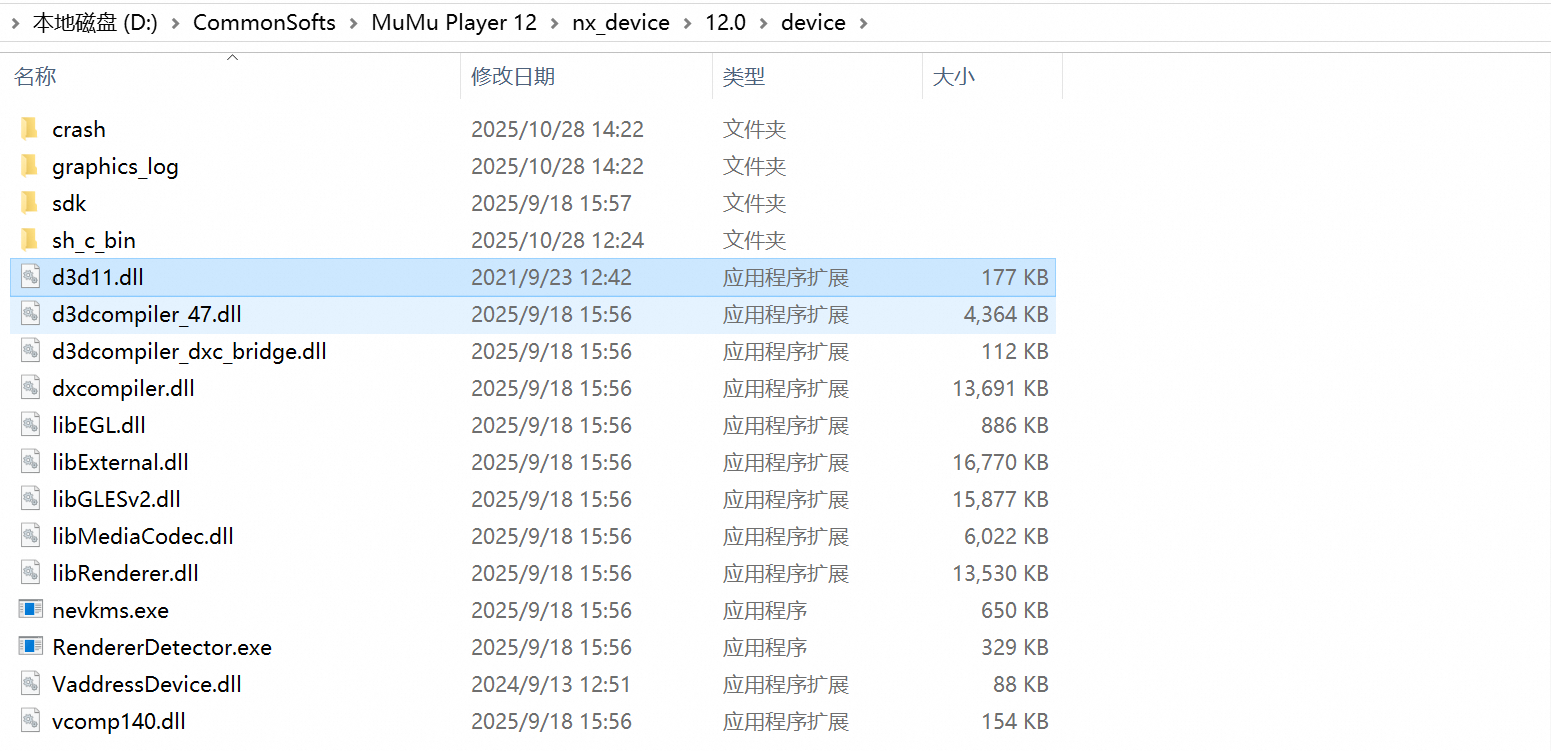Select the sh_c_bin folder name
The width and height of the screenshot is (1551, 751).
click(94, 241)
